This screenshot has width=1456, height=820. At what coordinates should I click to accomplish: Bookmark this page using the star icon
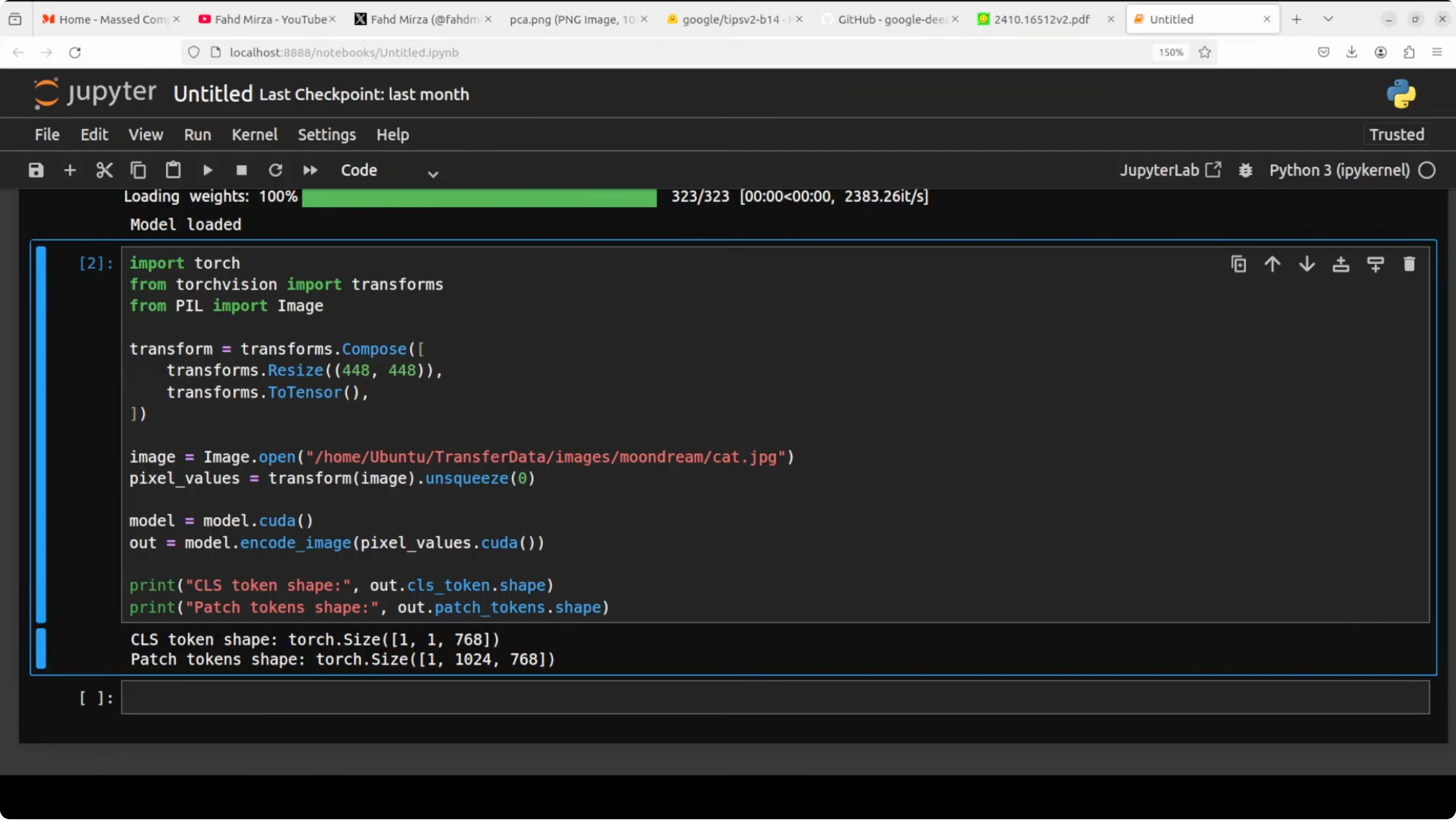tap(1204, 53)
